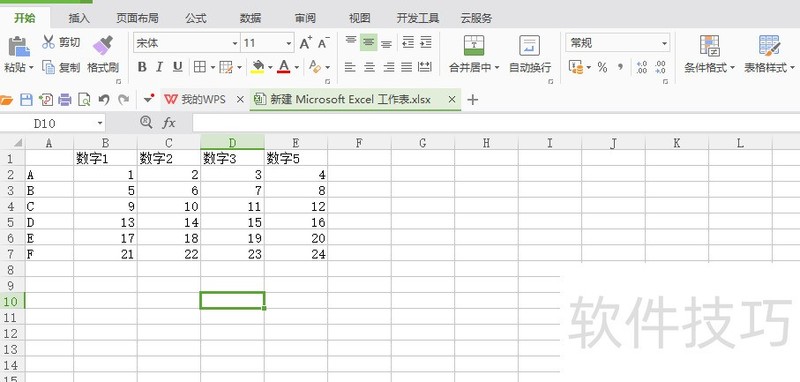Screen dimensions: 800x382
Task: Add a new document tab with plus
Action: pos(472,99)
